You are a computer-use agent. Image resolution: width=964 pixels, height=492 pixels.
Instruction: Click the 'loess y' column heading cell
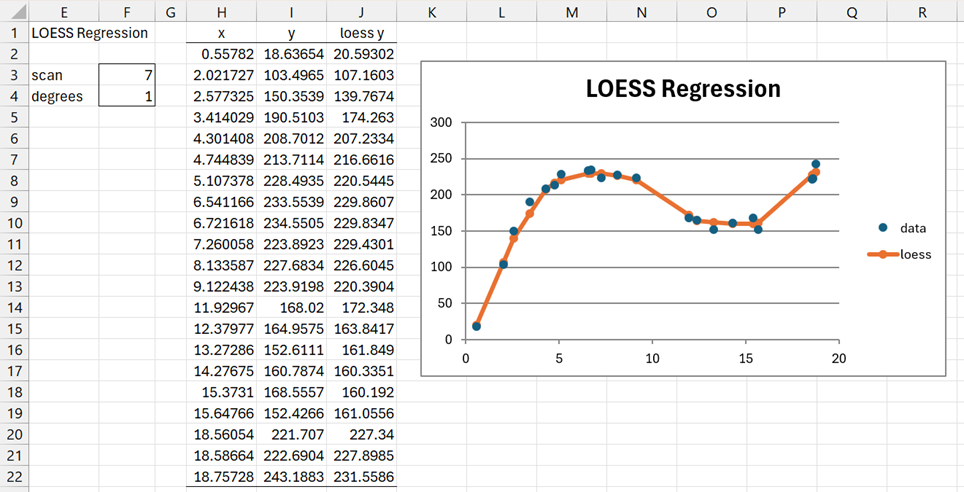click(361, 33)
